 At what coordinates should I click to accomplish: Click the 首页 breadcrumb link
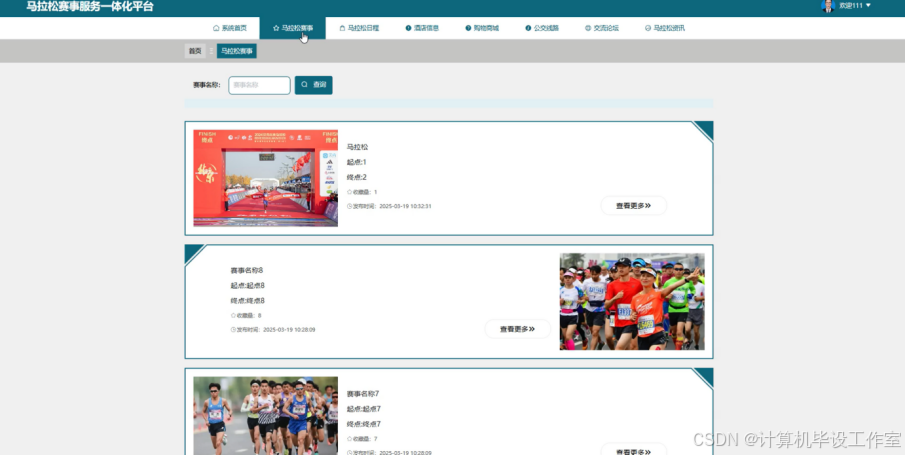point(195,51)
